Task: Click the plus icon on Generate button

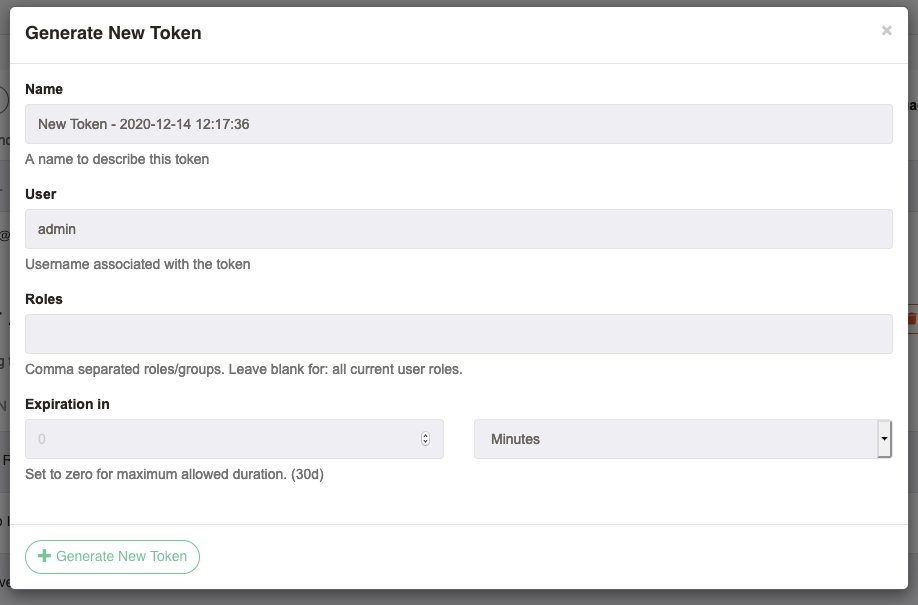Action: click(x=44, y=556)
